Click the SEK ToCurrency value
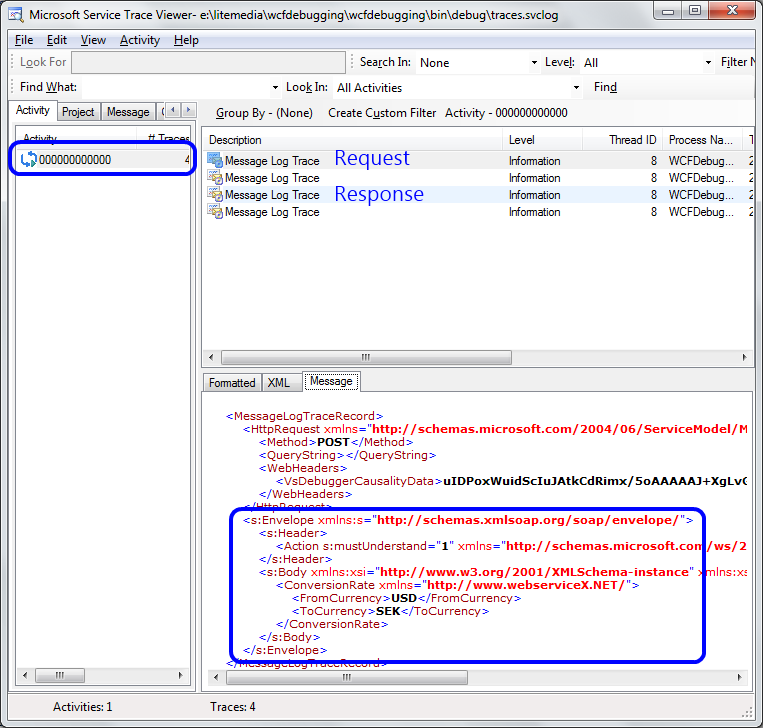The width and height of the screenshot is (763, 728). tap(388, 611)
